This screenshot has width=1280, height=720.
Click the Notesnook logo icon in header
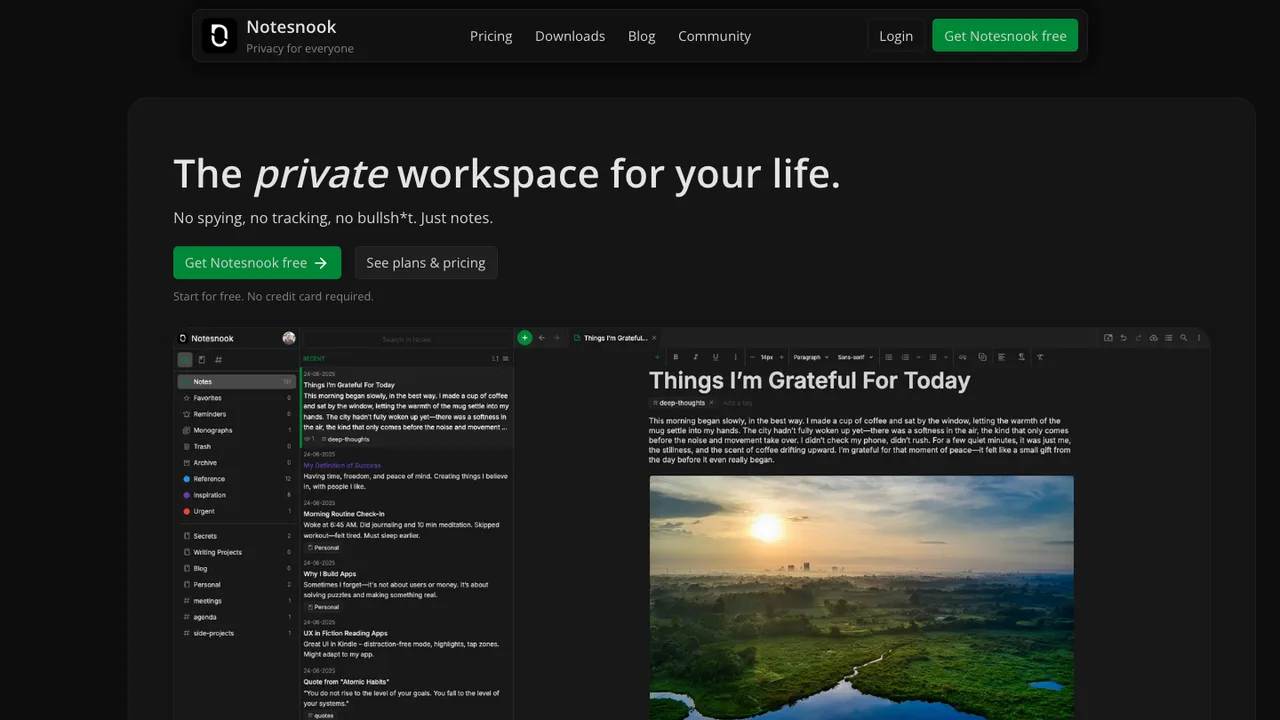220,35
